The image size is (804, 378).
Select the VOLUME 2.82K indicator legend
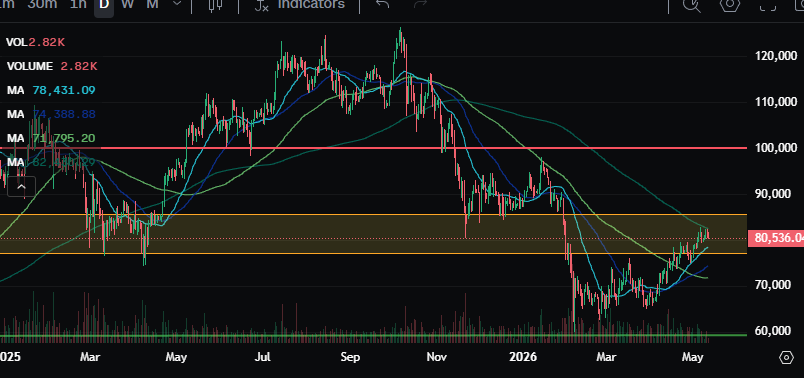[x=52, y=66]
